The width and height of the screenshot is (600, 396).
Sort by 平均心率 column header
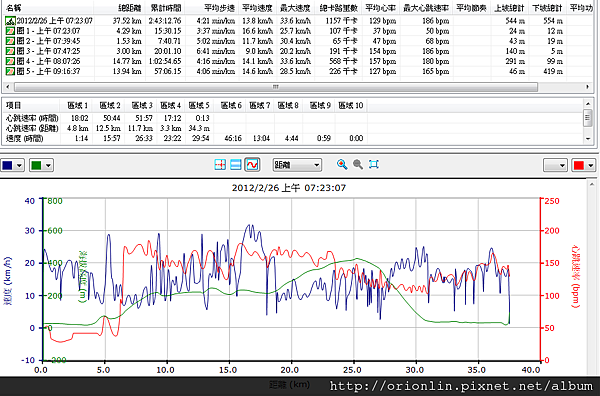(x=380, y=8)
